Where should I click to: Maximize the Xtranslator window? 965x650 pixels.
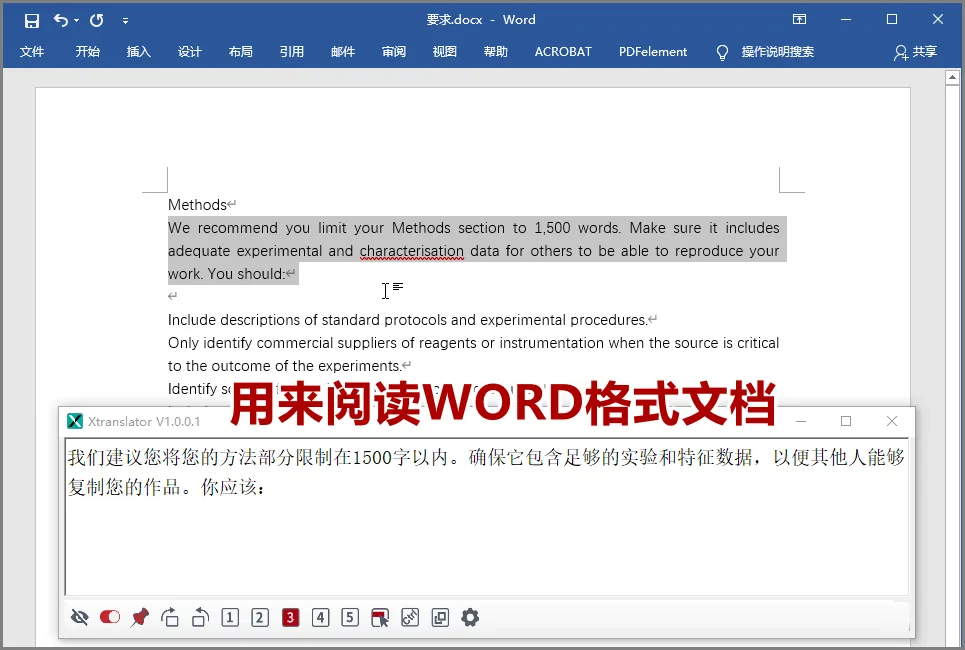pos(846,421)
